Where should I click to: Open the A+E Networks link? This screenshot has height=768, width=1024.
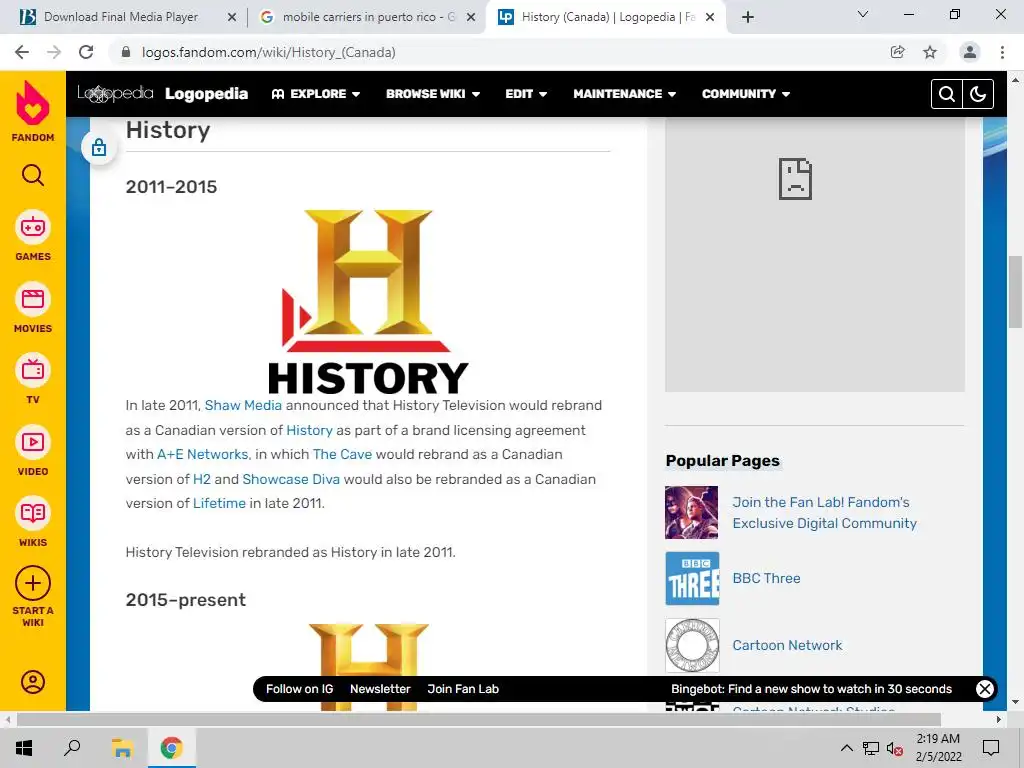(202, 454)
